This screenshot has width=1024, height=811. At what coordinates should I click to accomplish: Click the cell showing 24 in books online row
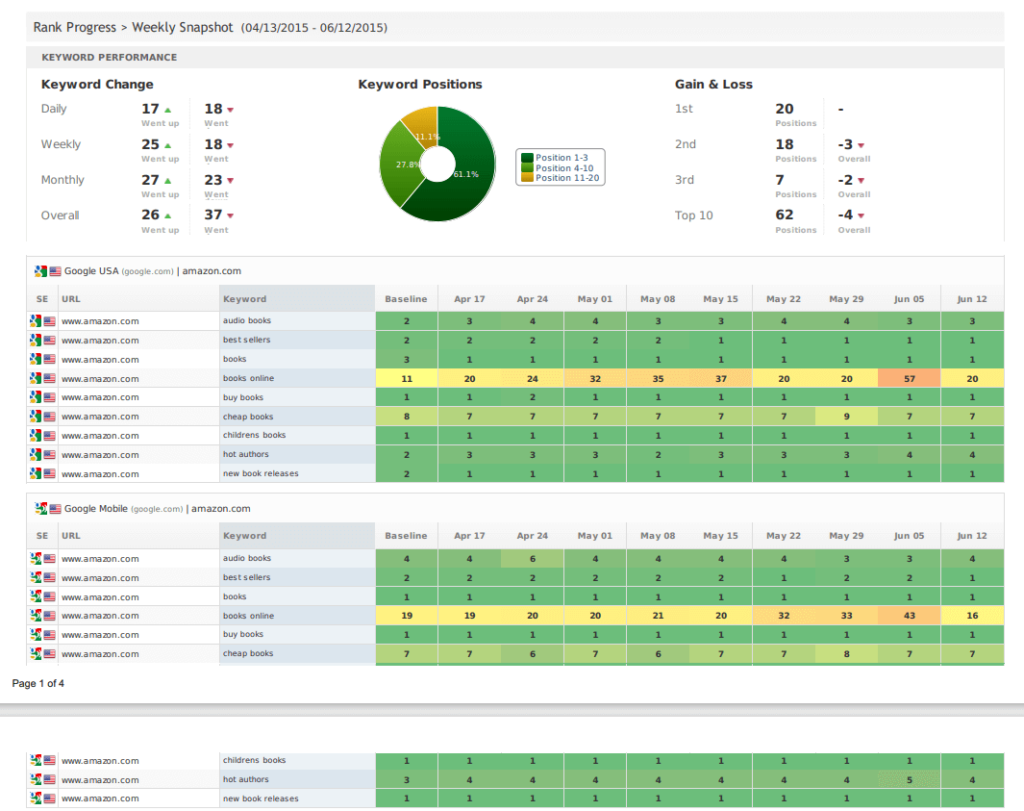click(532, 378)
